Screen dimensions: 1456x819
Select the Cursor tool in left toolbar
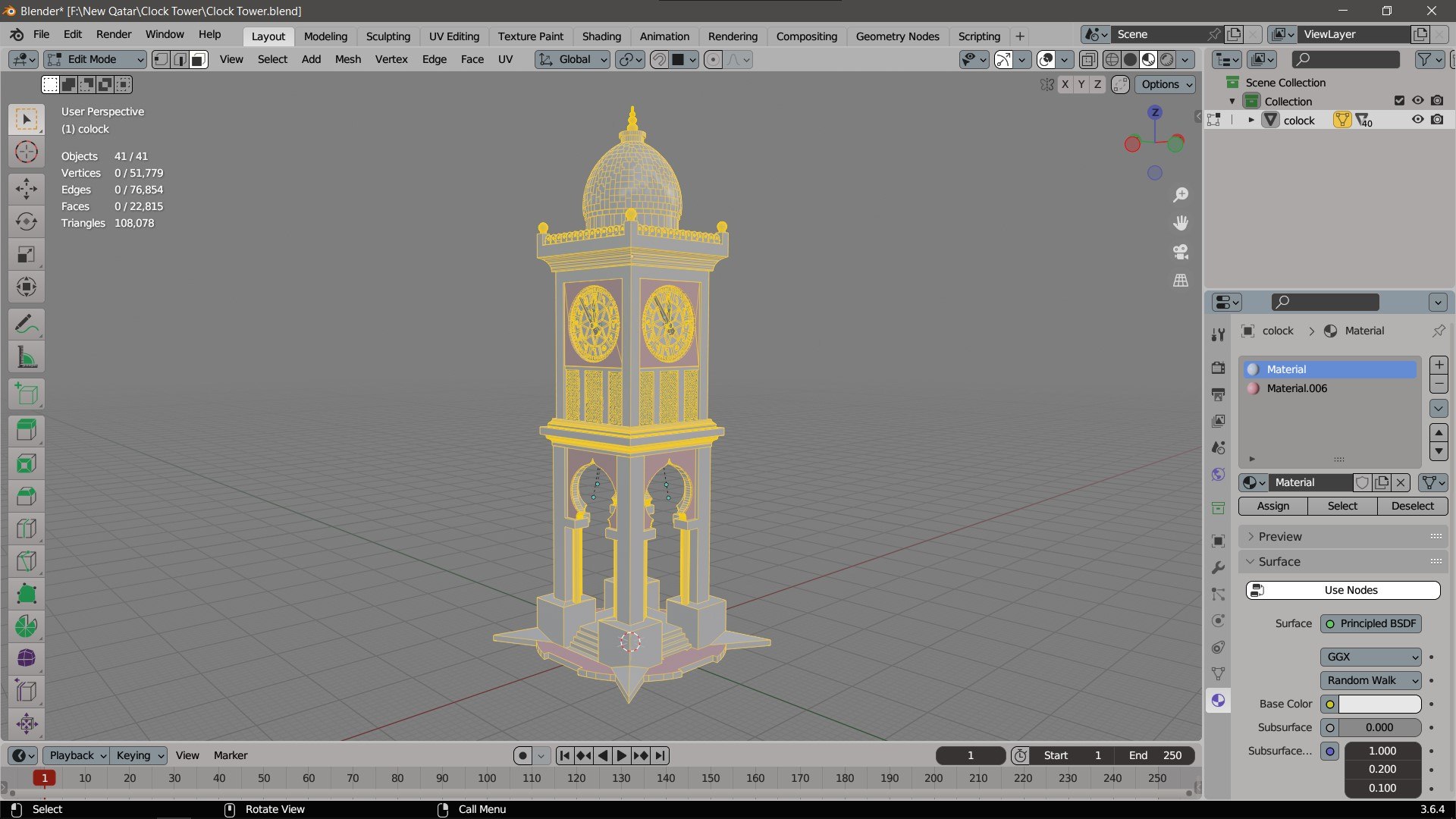point(27,152)
